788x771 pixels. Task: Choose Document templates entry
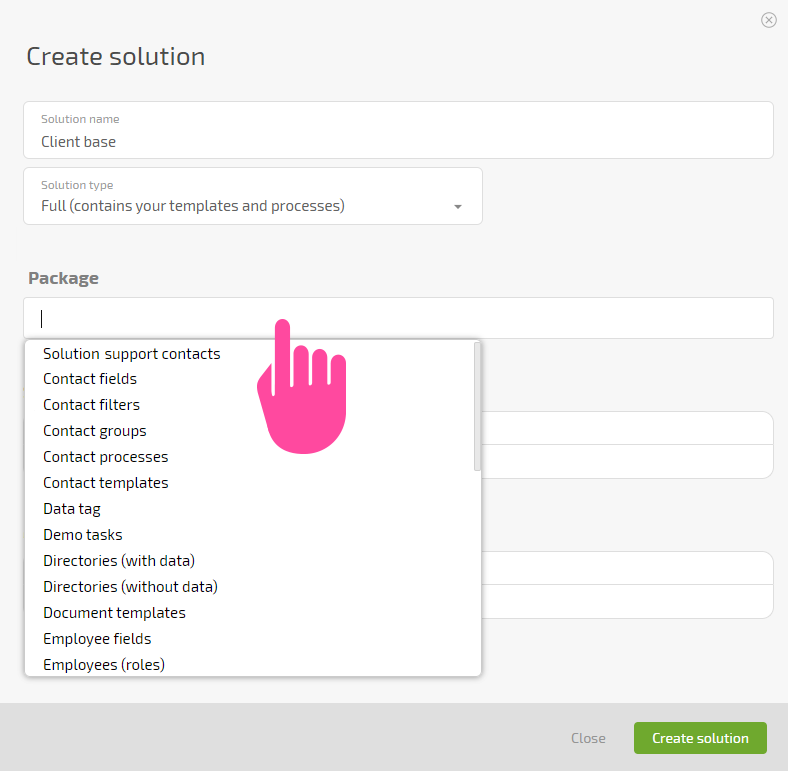click(115, 613)
